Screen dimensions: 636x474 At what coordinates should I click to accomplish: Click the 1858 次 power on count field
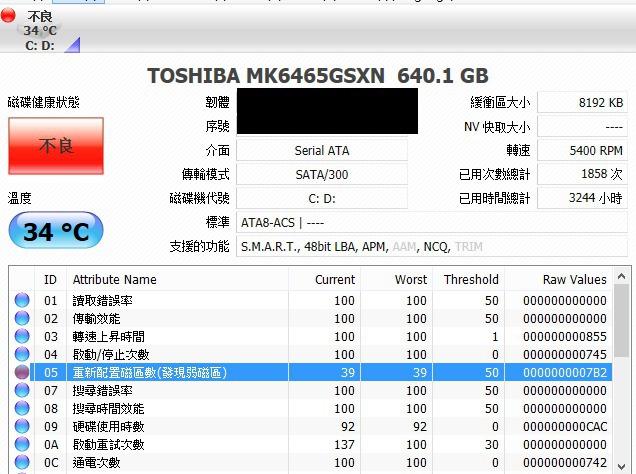coord(582,174)
